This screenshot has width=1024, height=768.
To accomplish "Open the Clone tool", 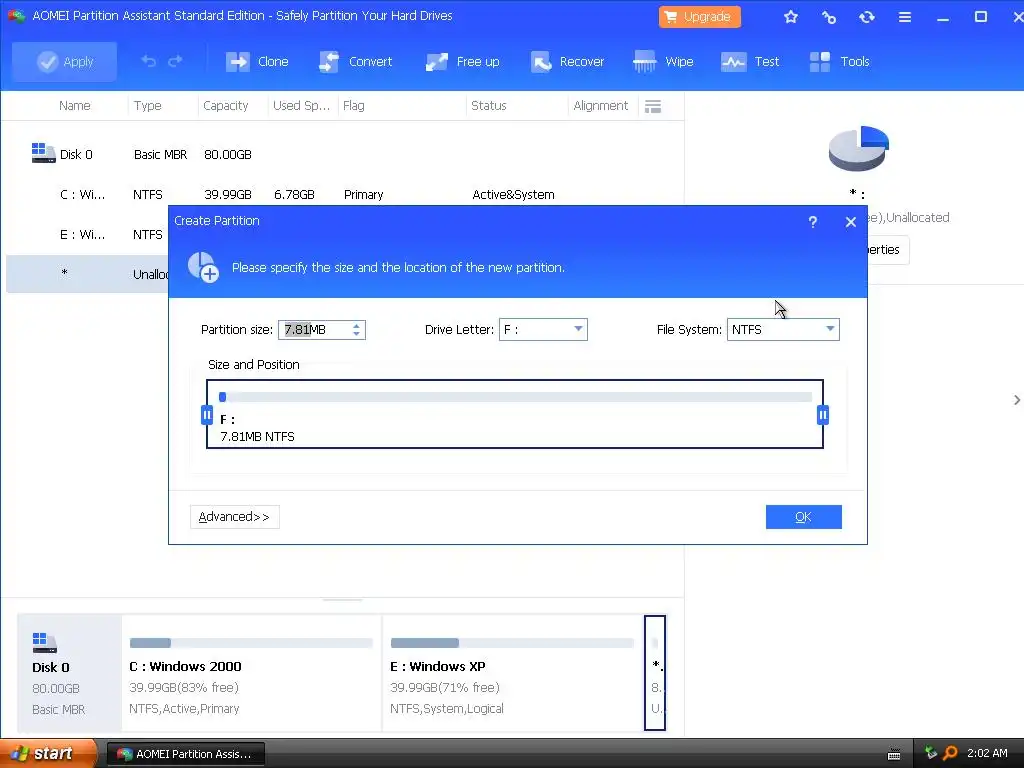I will 257,61.
